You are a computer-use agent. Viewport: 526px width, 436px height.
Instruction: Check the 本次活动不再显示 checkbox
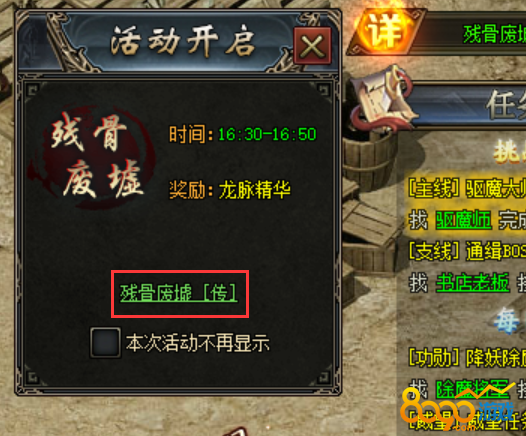coord(105,342)
